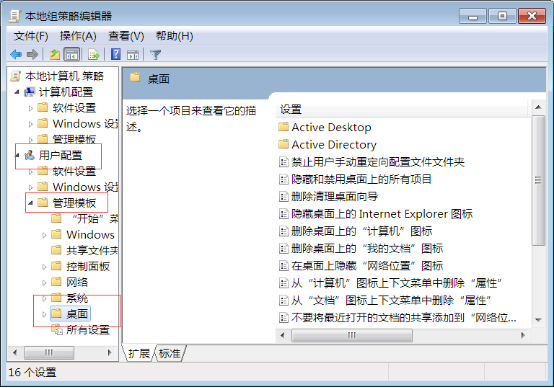Image resolution: width=554 pixels, height=388 pixels.
Task: Select 从“文档”图标上下文菜单中删除“属性” setting
Action: [x=391, y=300]
